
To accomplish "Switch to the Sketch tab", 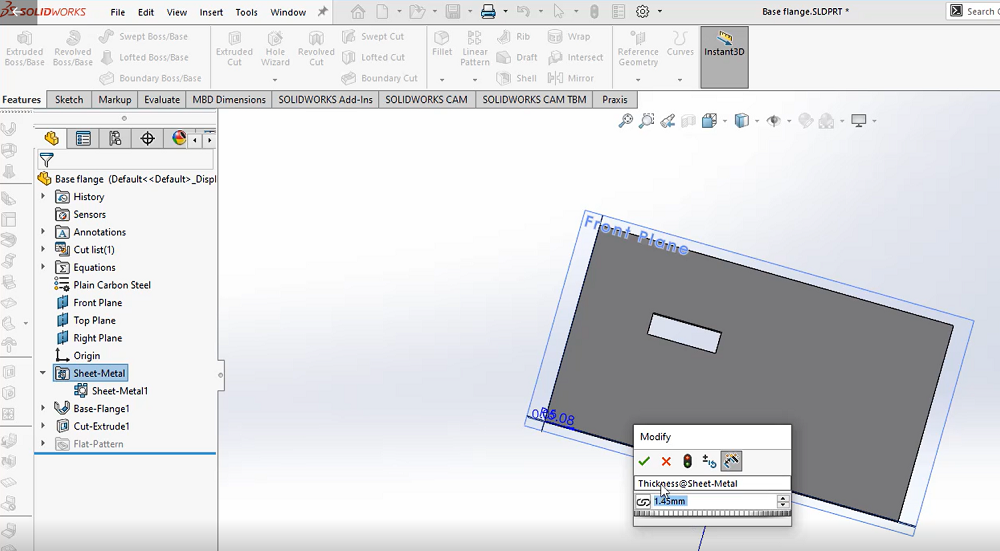I will tap(69, 99).
